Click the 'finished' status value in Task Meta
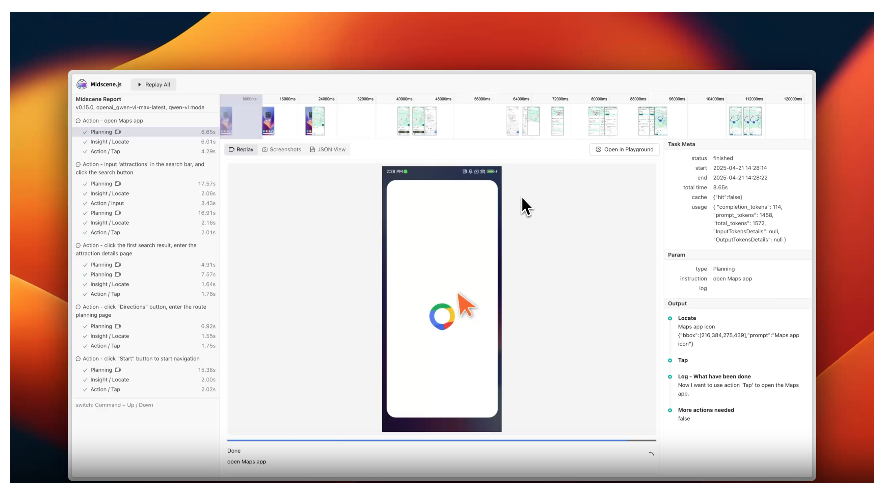This screenshot has width=879, height=483. click(723, 158)
